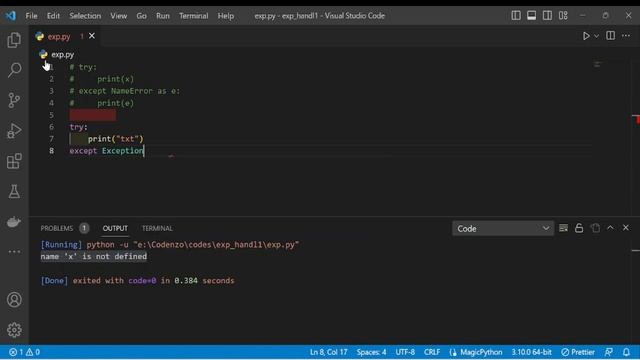Open Run and Debug view
This screenshot has height=360, width=640.
pyautogui.click(x=14, y=131)
